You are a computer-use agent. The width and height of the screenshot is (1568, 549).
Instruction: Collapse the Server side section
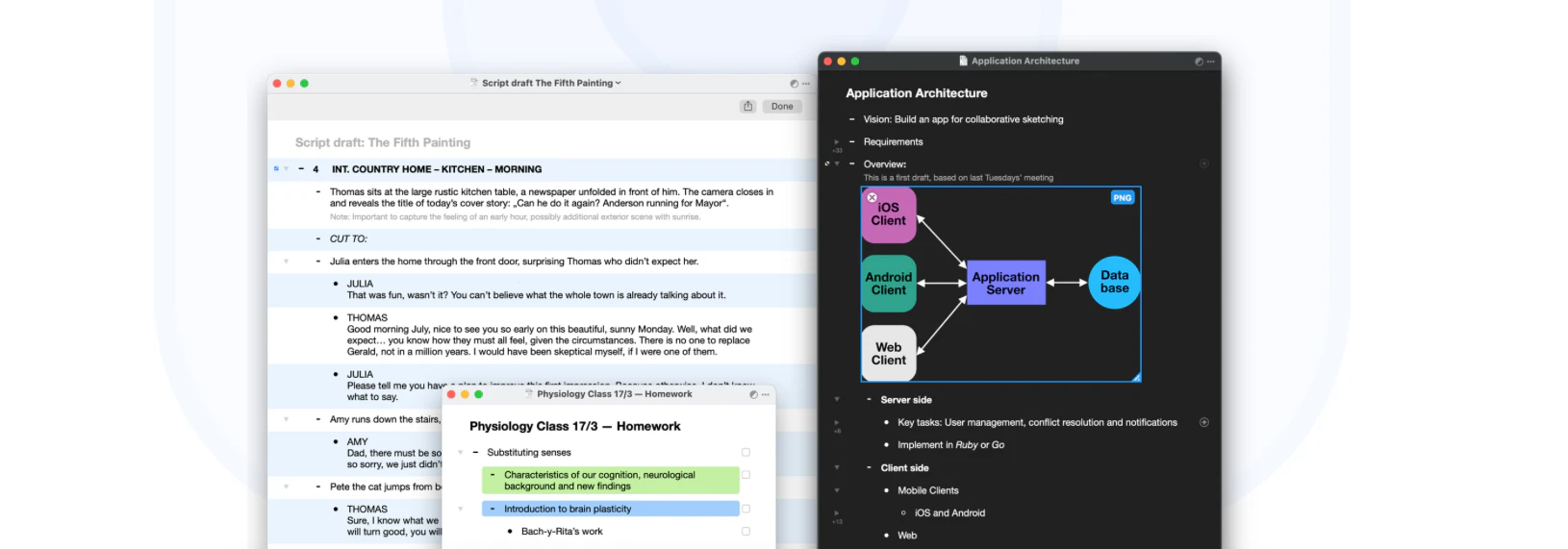[x=837, y=400]
